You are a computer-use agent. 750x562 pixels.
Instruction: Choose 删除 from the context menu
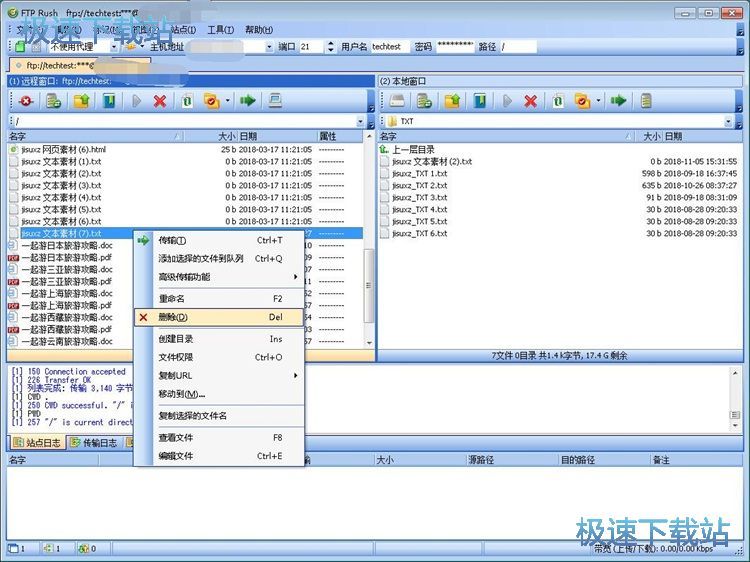(x=219, y=317)
